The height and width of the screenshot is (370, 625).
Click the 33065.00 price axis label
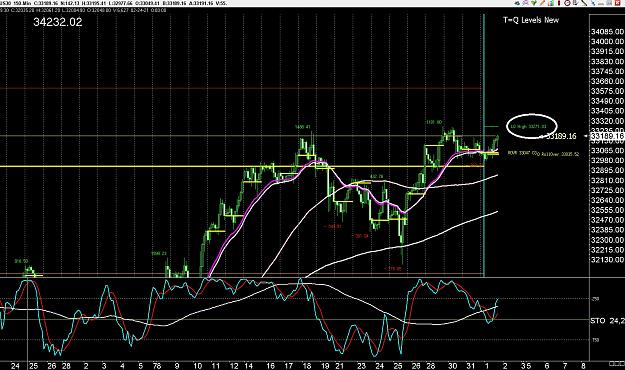tap(607, 150)
